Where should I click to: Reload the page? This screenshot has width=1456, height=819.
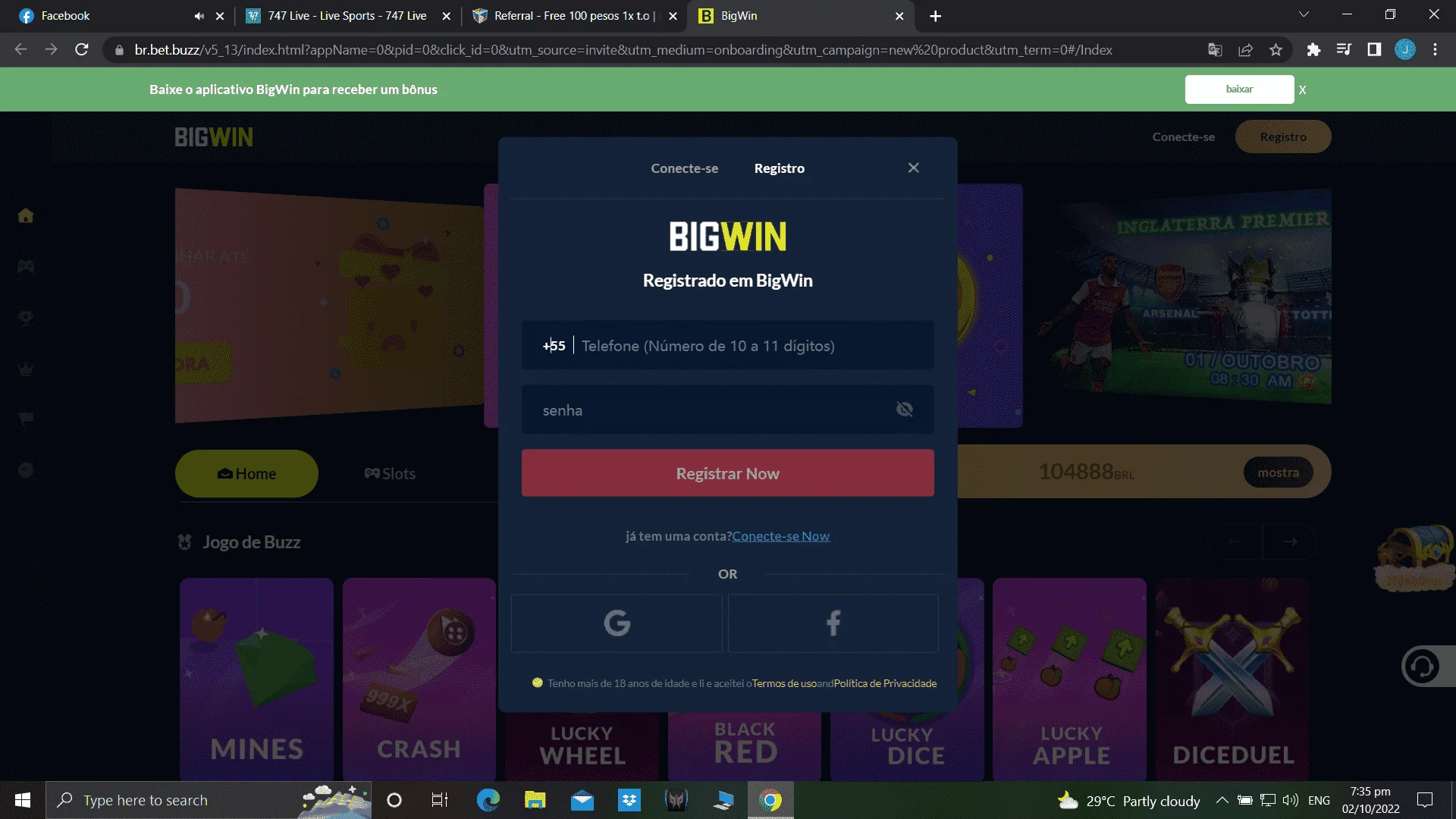point(82,50)
